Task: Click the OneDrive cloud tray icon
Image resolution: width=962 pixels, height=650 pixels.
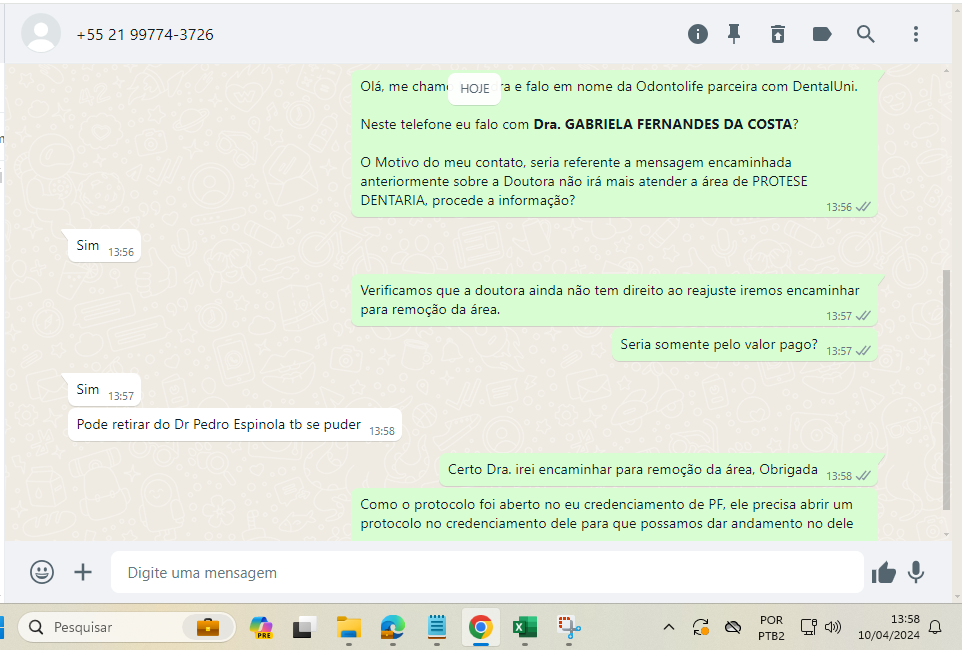Action: coord(733,627)
